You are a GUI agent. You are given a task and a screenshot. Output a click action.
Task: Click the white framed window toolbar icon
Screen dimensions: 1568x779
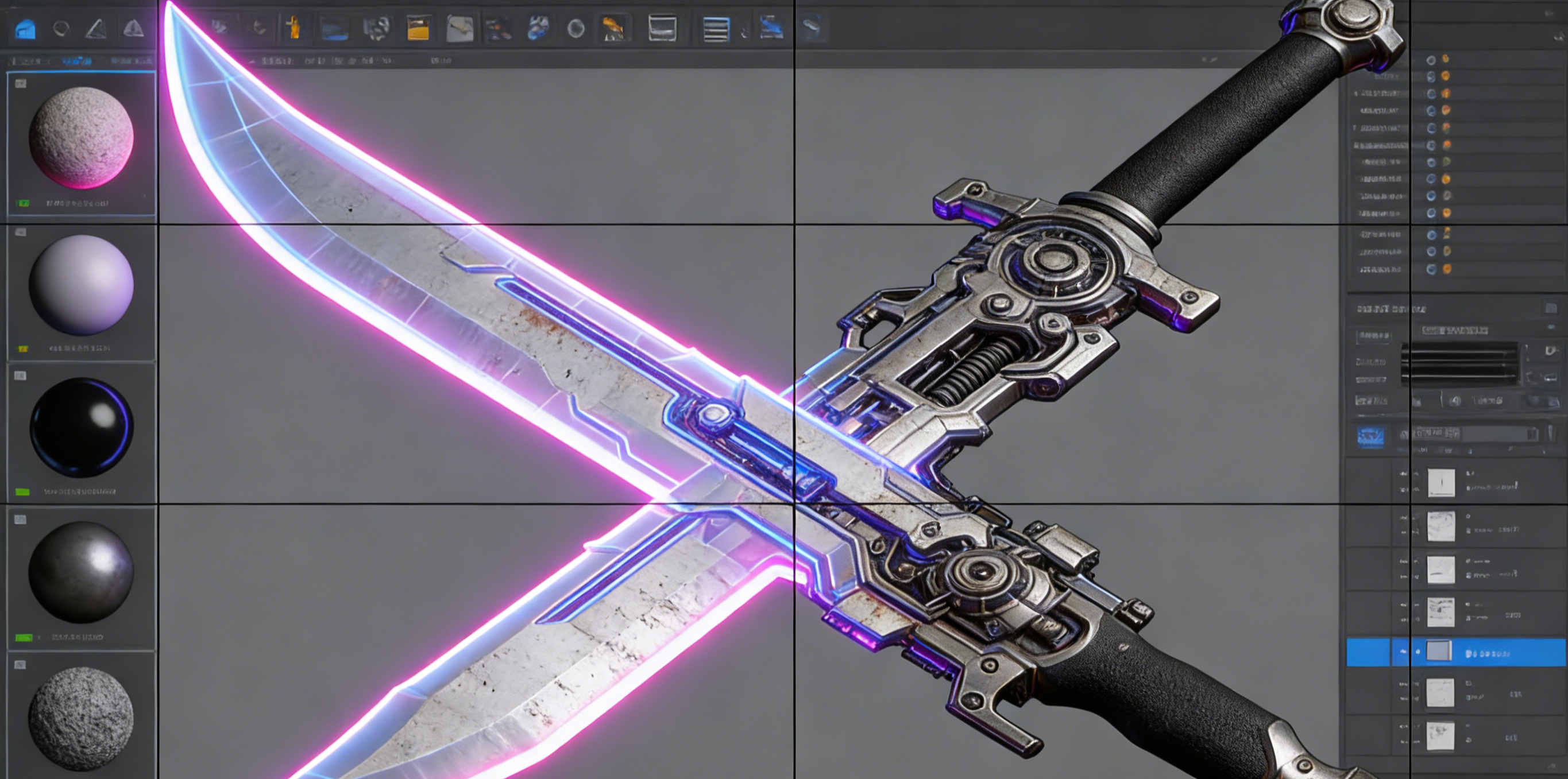662,28
